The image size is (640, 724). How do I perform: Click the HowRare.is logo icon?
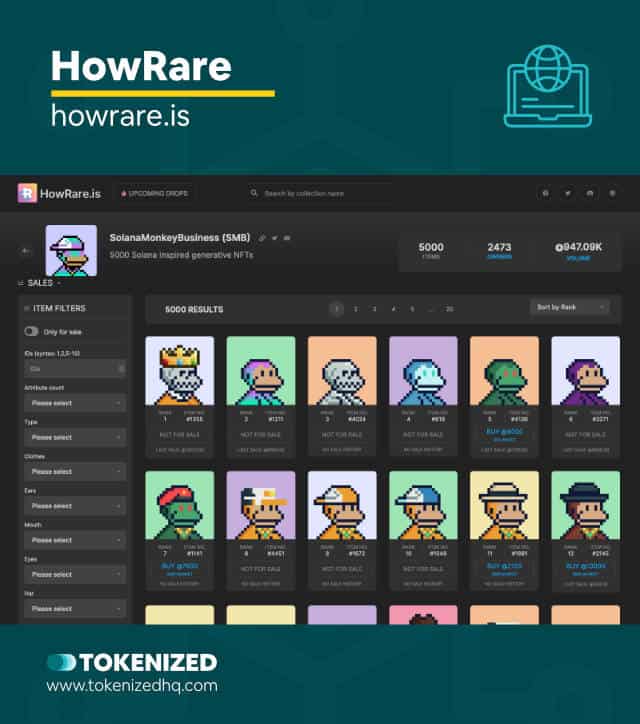point(27,193)
